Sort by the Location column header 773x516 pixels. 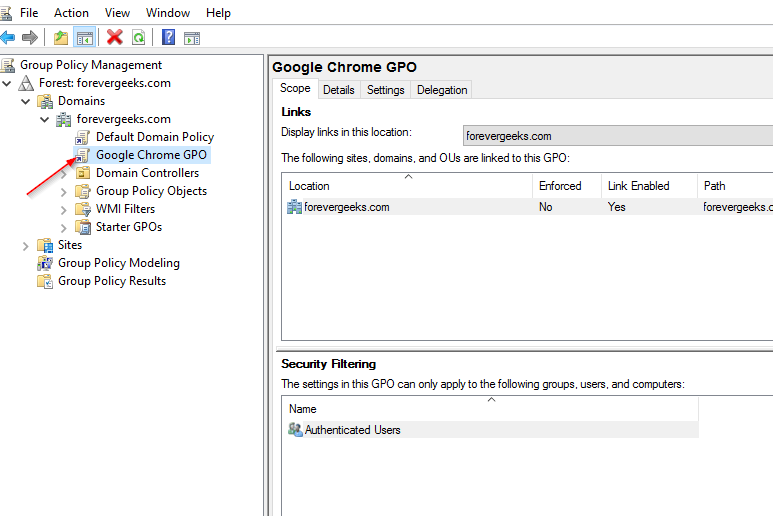[x=407, y=186]
